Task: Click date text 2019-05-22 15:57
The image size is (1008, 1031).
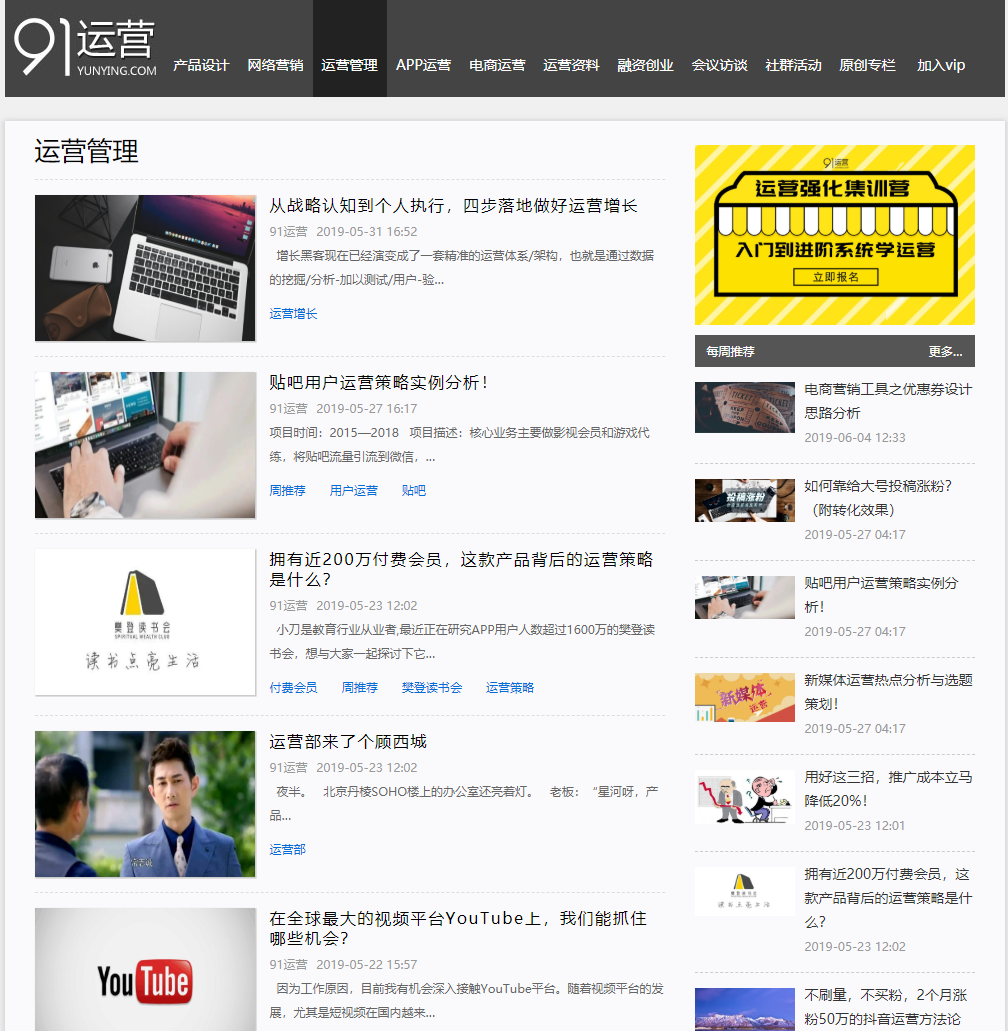Action: click(366, 965)
